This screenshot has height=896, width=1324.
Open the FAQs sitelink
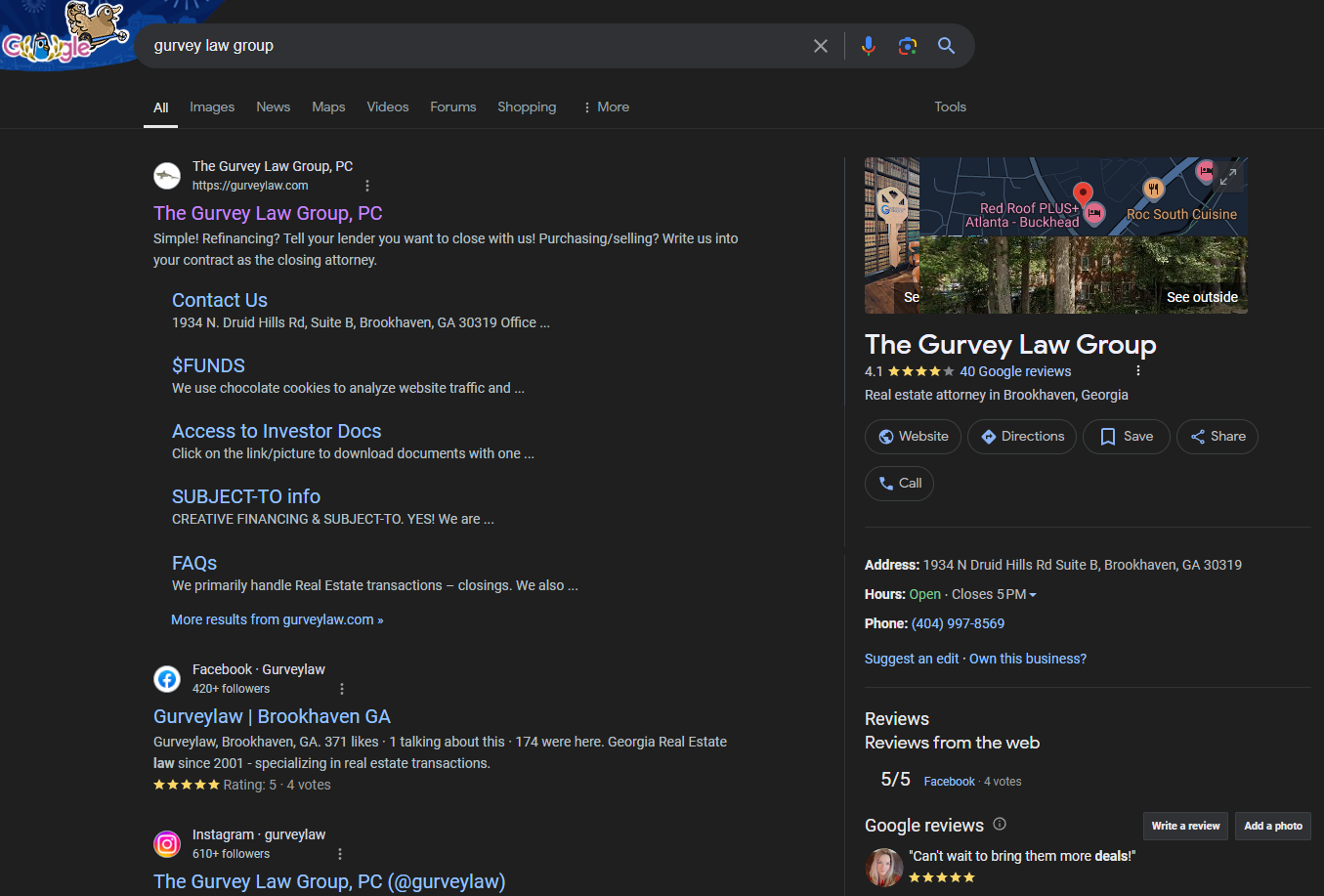tap(194, 563)
